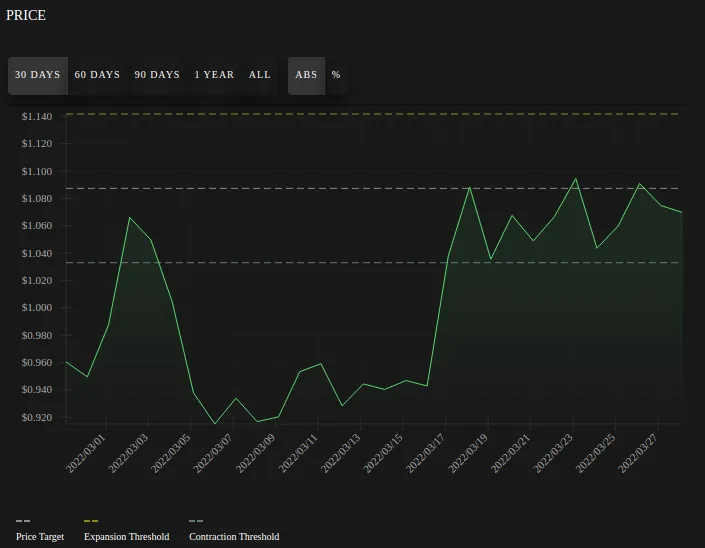Click the Price Target dashed line swatch
705x548 pixels.
click(x=23, y=521)
